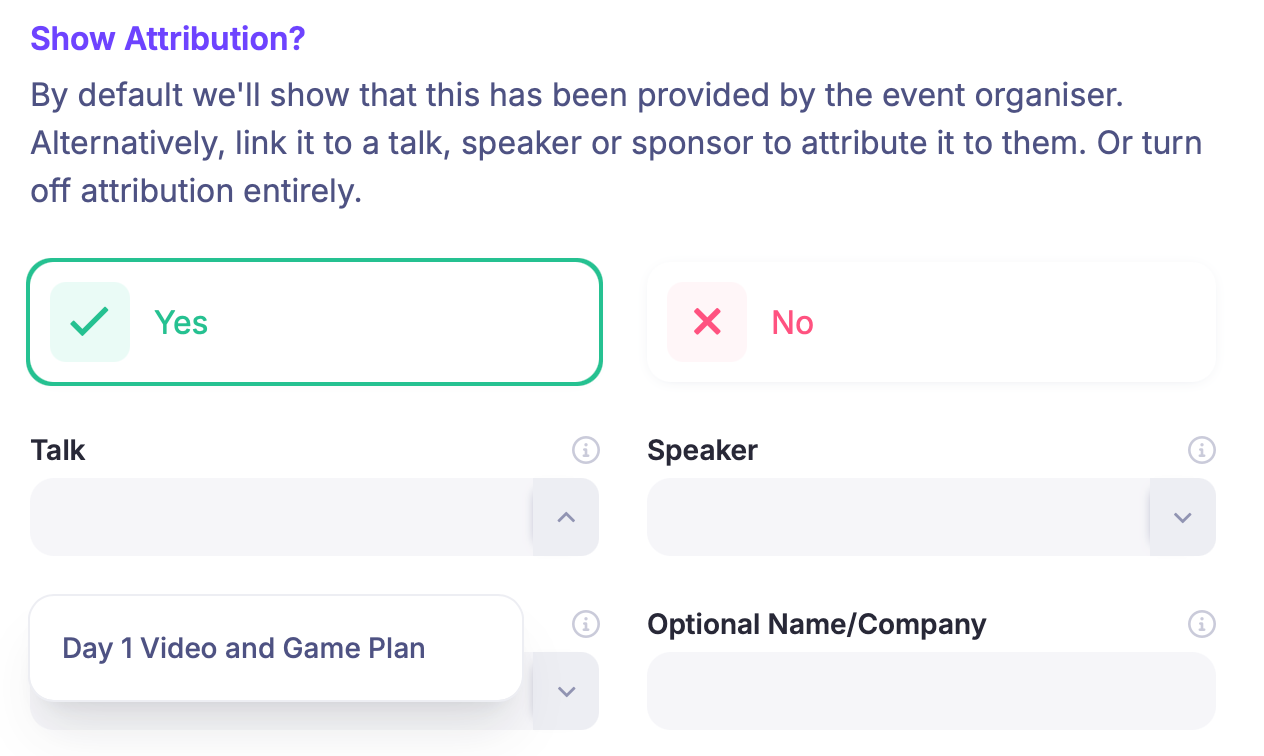Click the Speaker field label
1264x756 pixels.
click(702, 450)
